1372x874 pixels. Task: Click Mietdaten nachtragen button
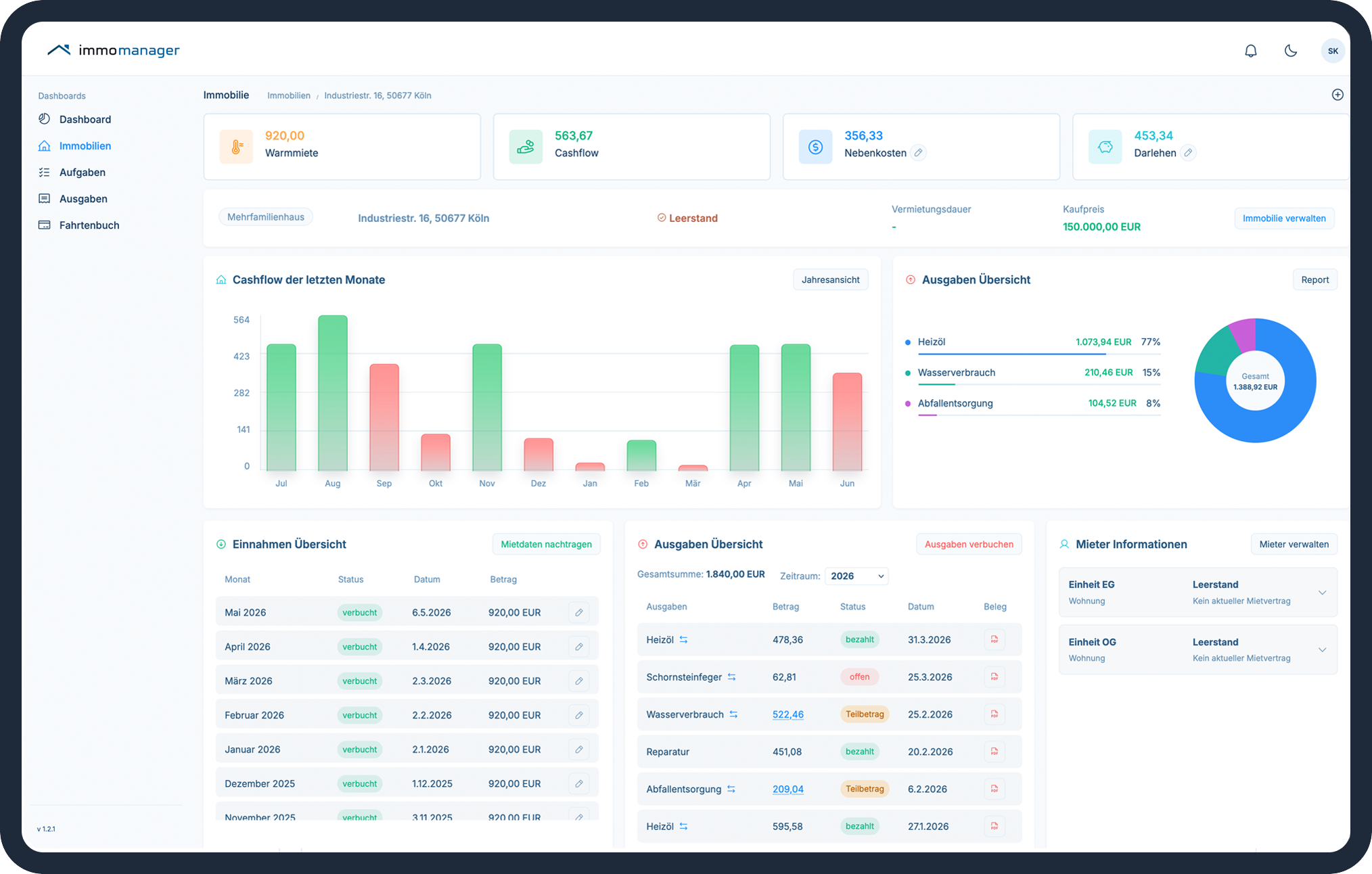click(546, 544)
